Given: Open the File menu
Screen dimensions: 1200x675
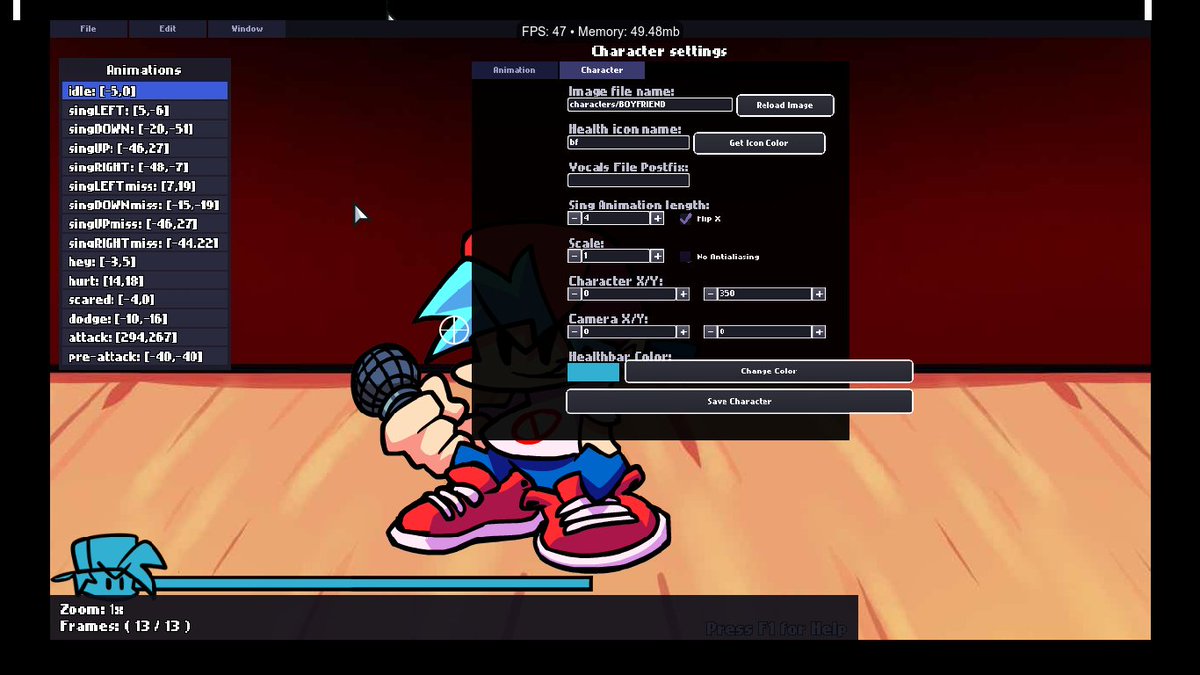Looking at the screenshot, I should pos(88,29).
